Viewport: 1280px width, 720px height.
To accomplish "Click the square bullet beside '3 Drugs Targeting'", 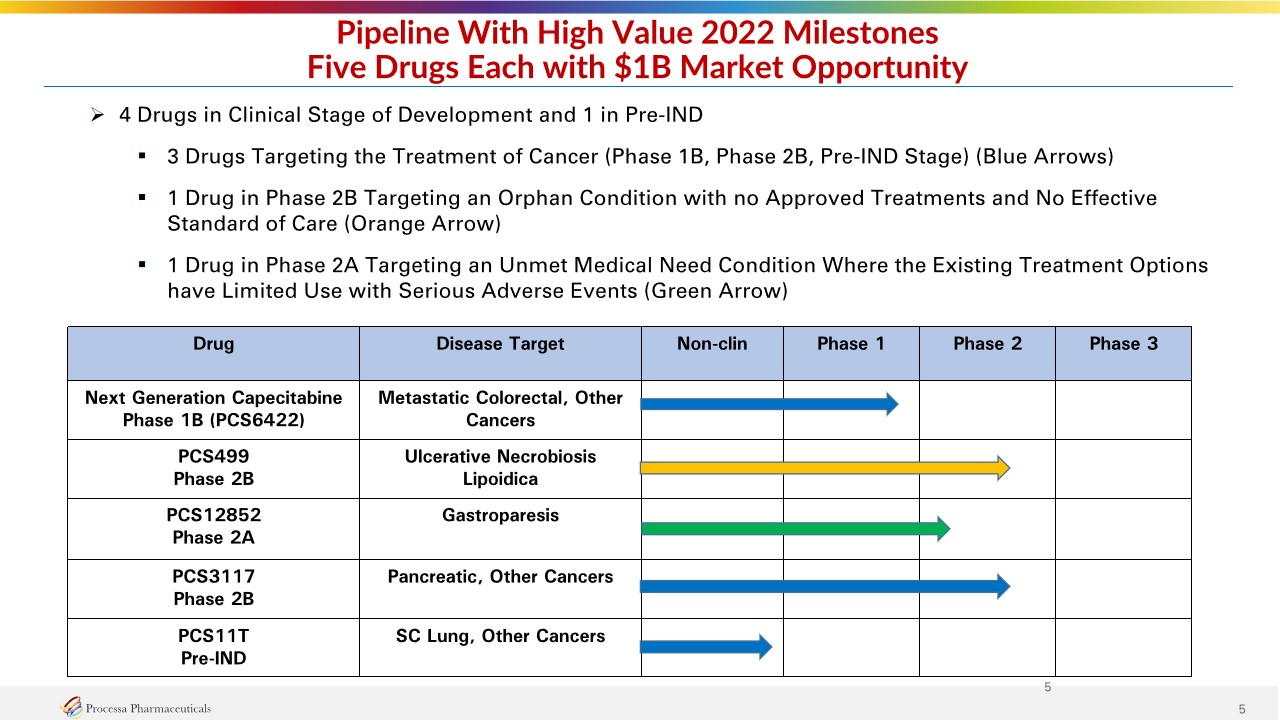I will pos(143,156).
